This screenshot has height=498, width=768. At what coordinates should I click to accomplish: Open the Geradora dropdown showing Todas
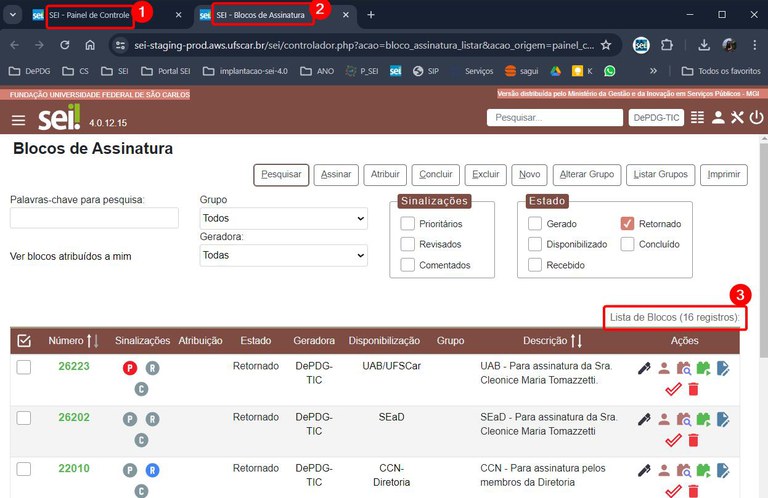coord(284,256)
